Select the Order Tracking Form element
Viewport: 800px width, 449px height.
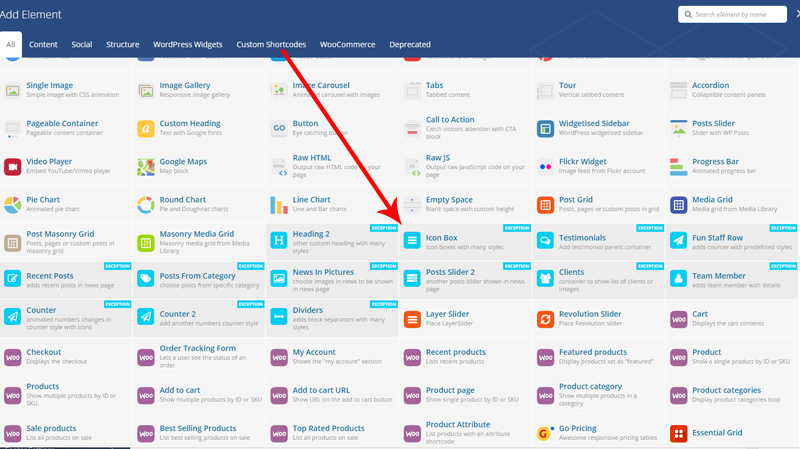pos(199,357)
